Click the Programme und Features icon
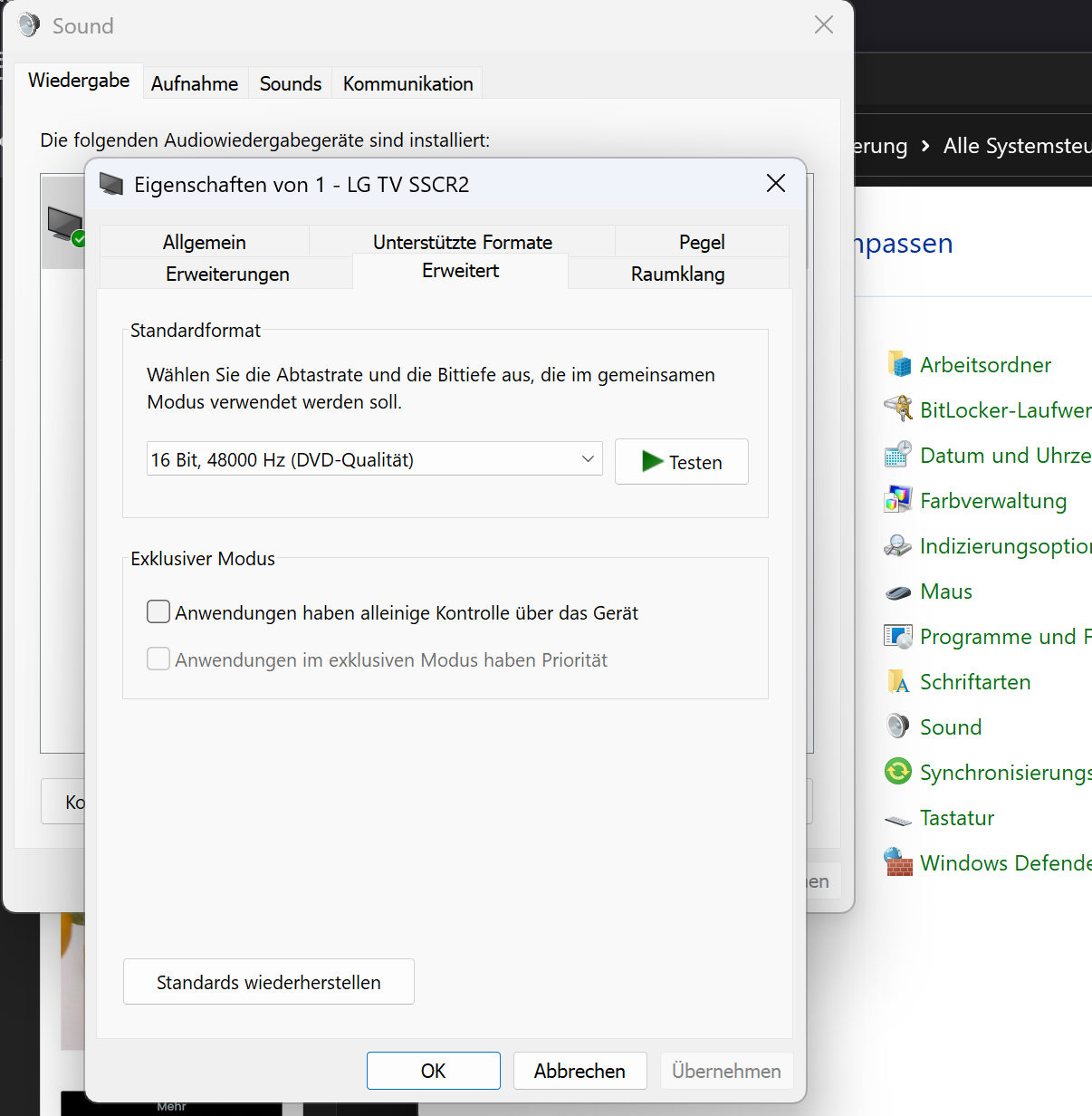The image size is (1092, 1116). 898,636
